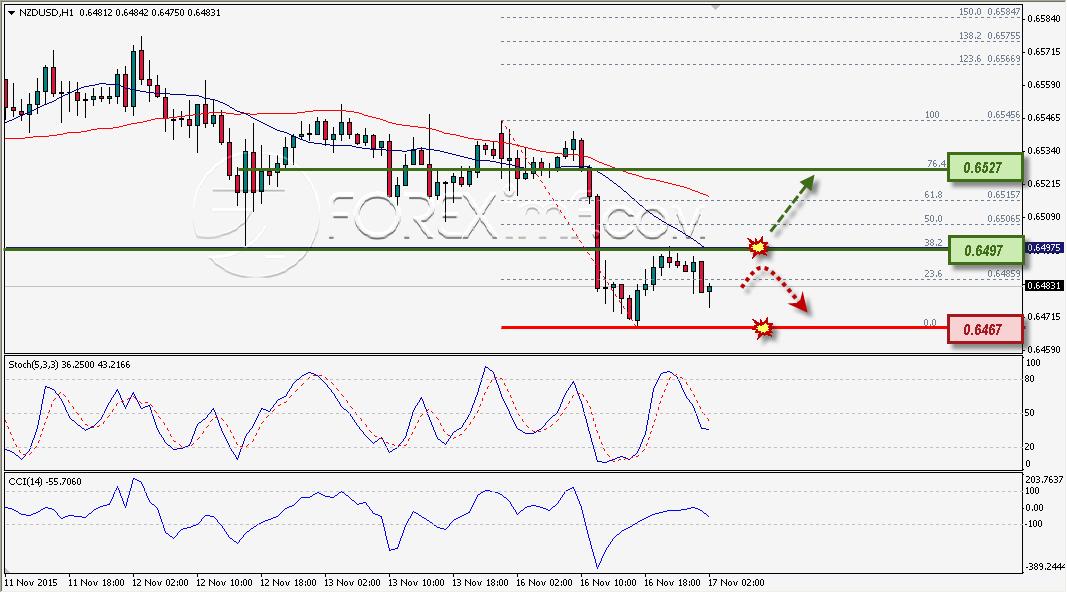
Task: Select the 16 Nov 02:00 time axis label
Action: pyautogui.click(x=544, y=583)
